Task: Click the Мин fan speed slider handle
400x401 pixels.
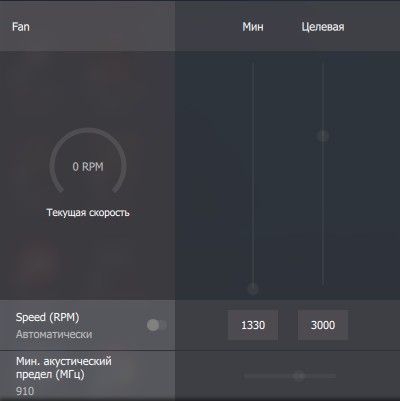Action: tap(253, 289)
